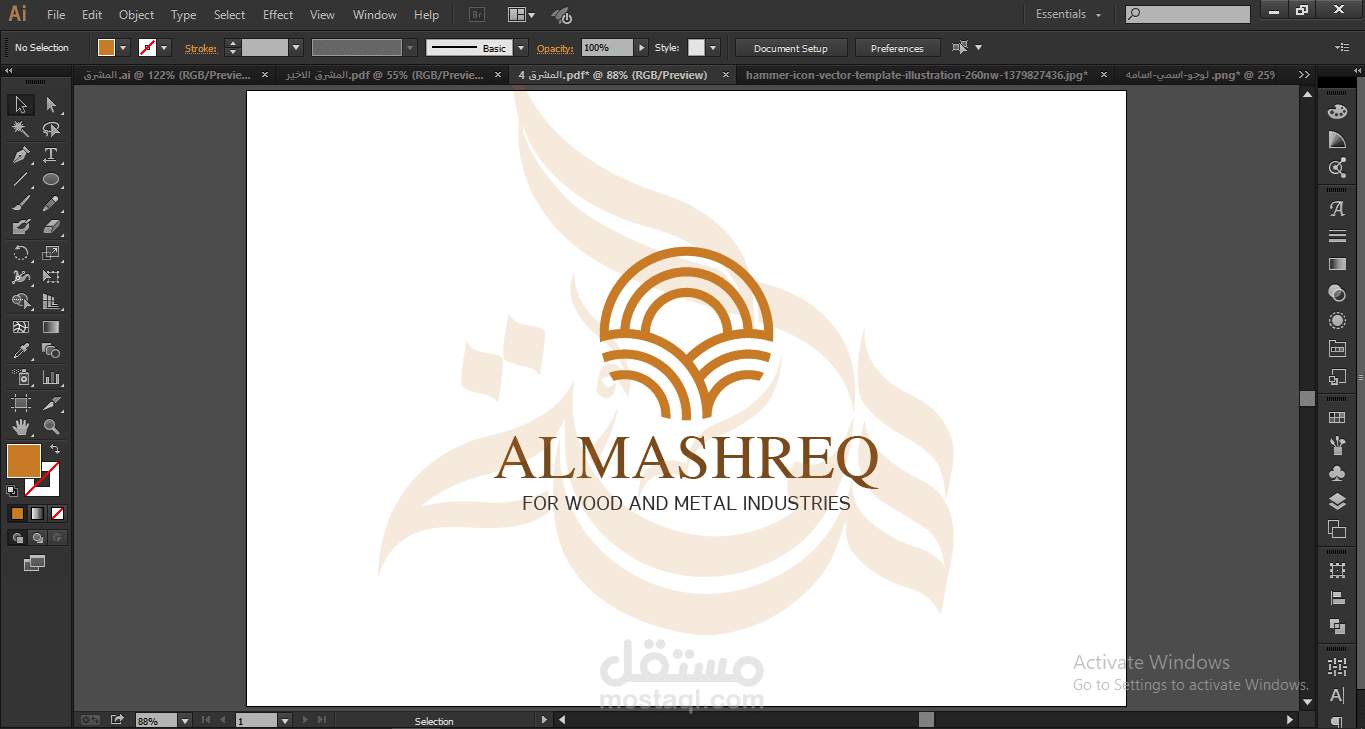Select the Free Transform tool

click(51, 277)
